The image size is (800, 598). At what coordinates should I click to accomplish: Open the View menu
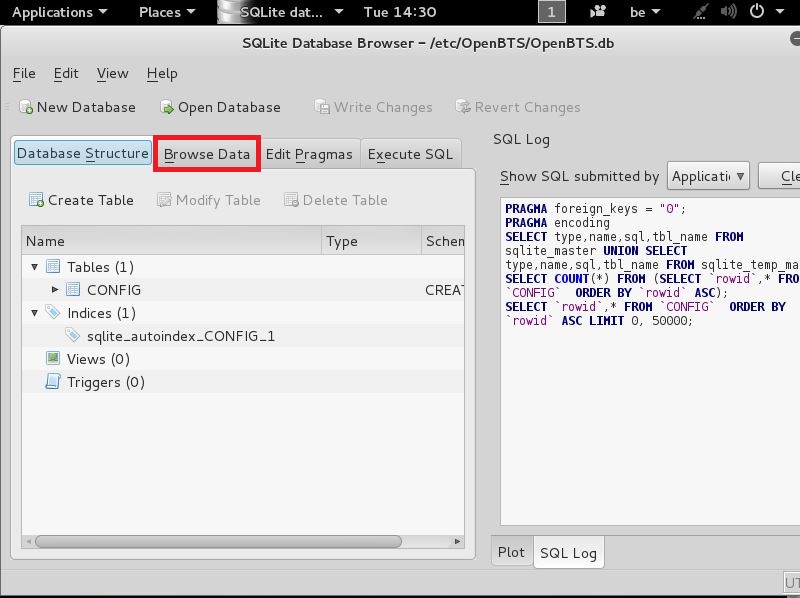112,73
